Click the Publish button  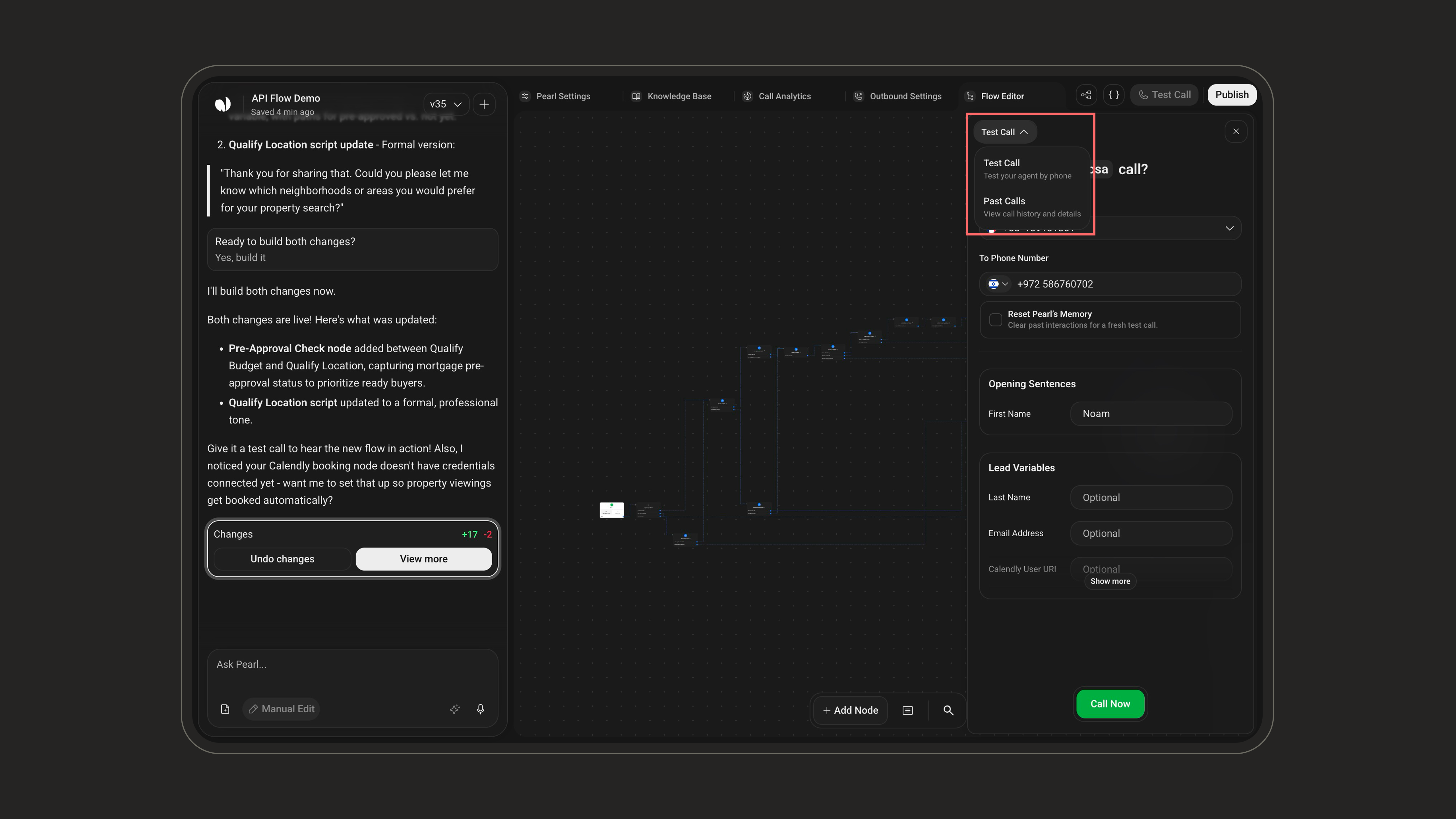pyautogui.click(x=1232, y=95)
